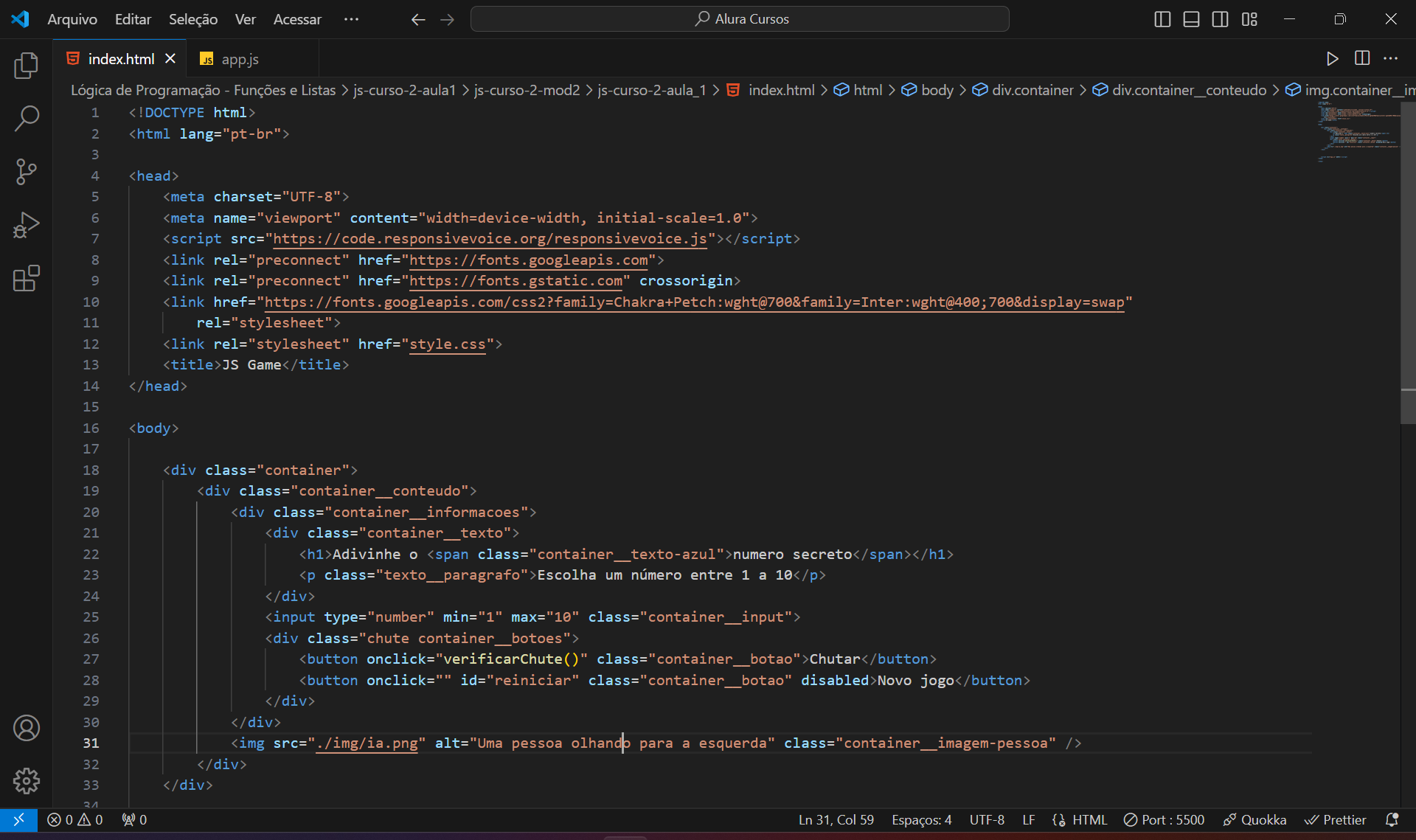
Task: Open breadcrumb js-curso-2-aula1
Action: (404, 90)
